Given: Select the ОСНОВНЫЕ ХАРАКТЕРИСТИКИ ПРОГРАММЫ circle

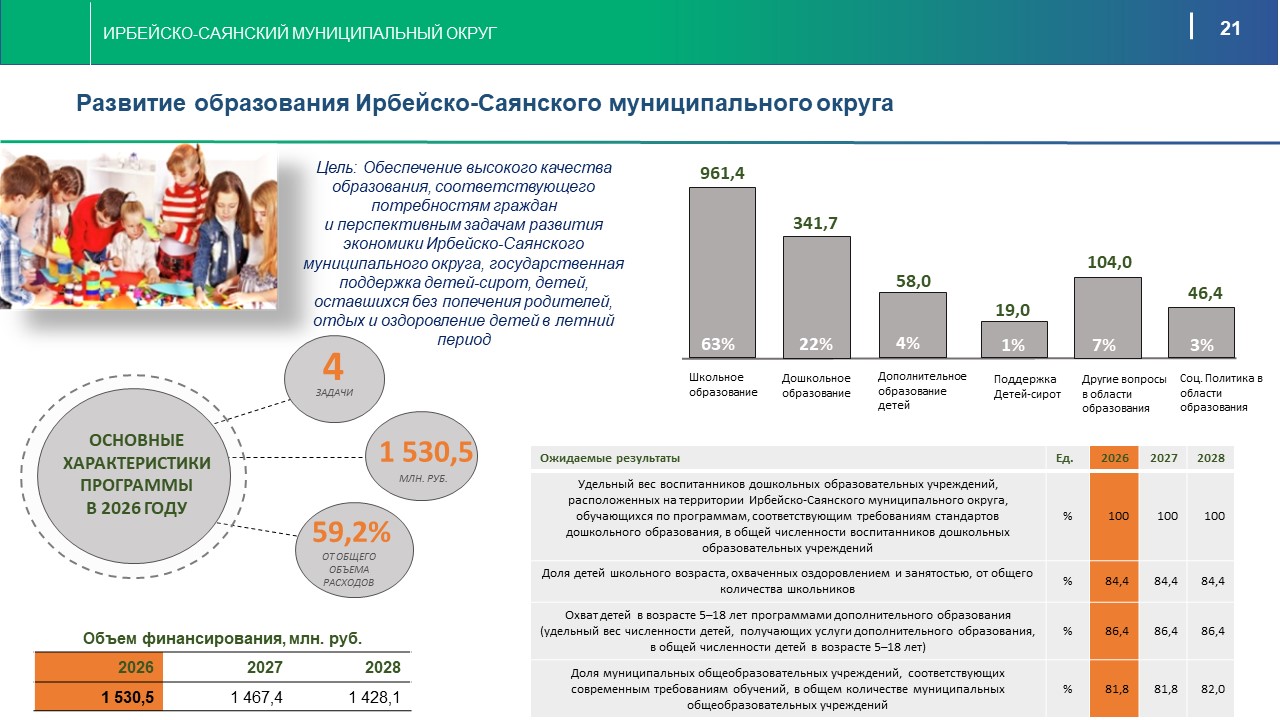Looking at the screenshot, I should (137, 474).
